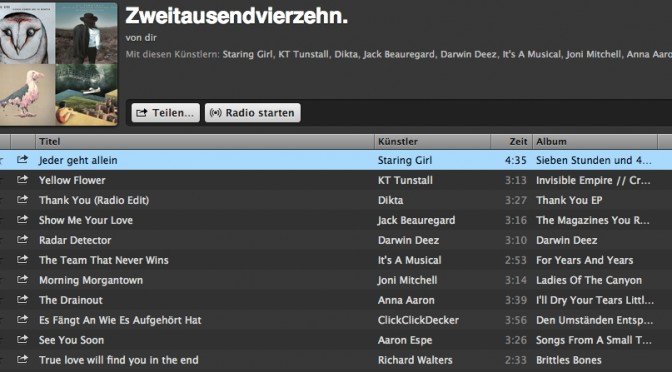Share icon for The Team That Never Wins
The image size is (672, 372).
click(22, 259)
